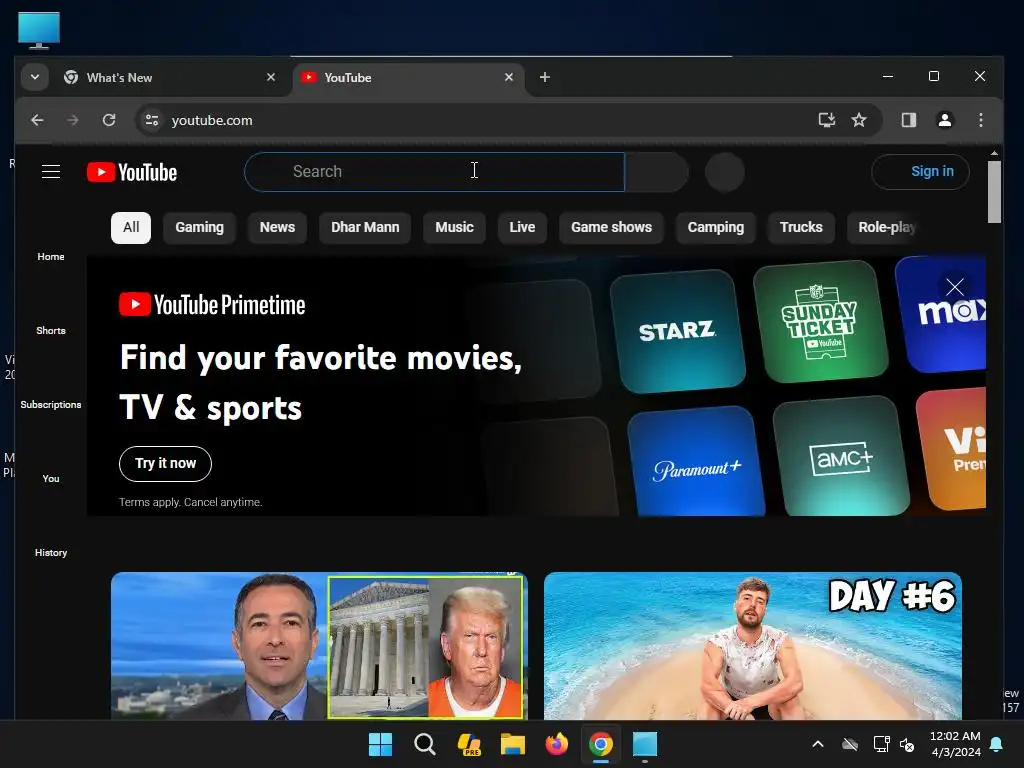Open the This PC desktop icon
1024x768 pixels.
point(39,30)
